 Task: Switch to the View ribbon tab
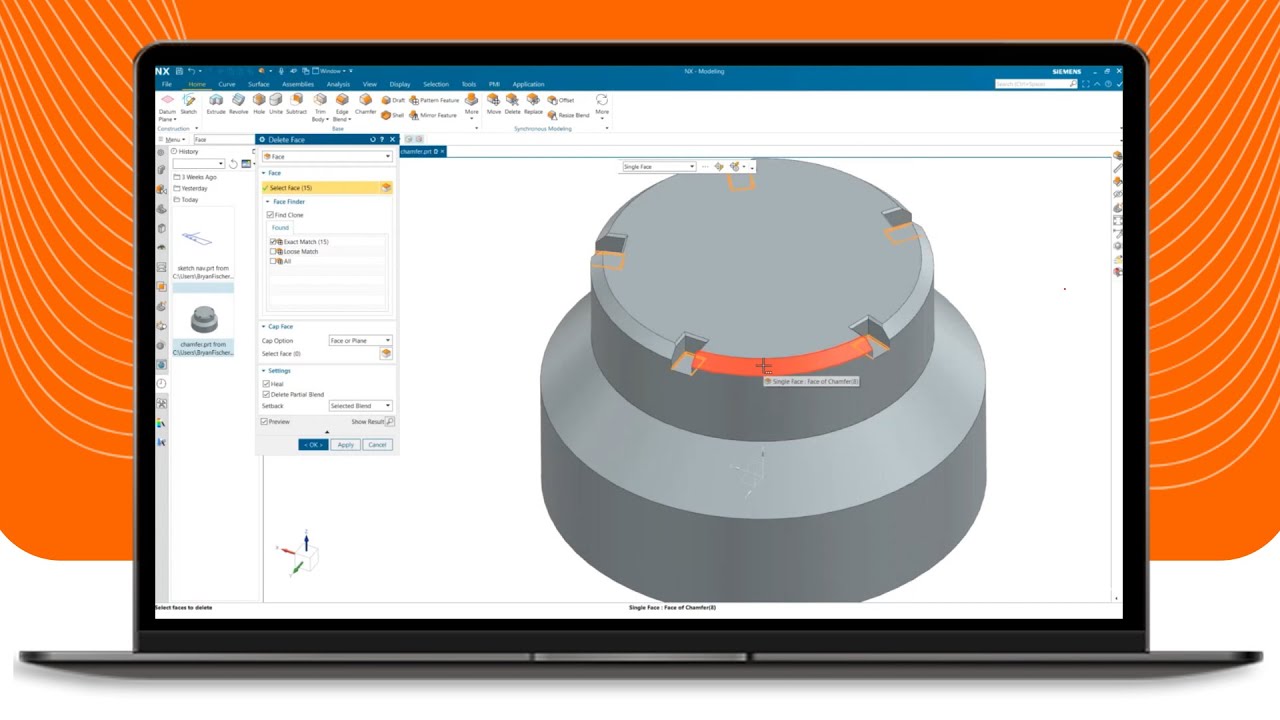click(x=370, y=84)
